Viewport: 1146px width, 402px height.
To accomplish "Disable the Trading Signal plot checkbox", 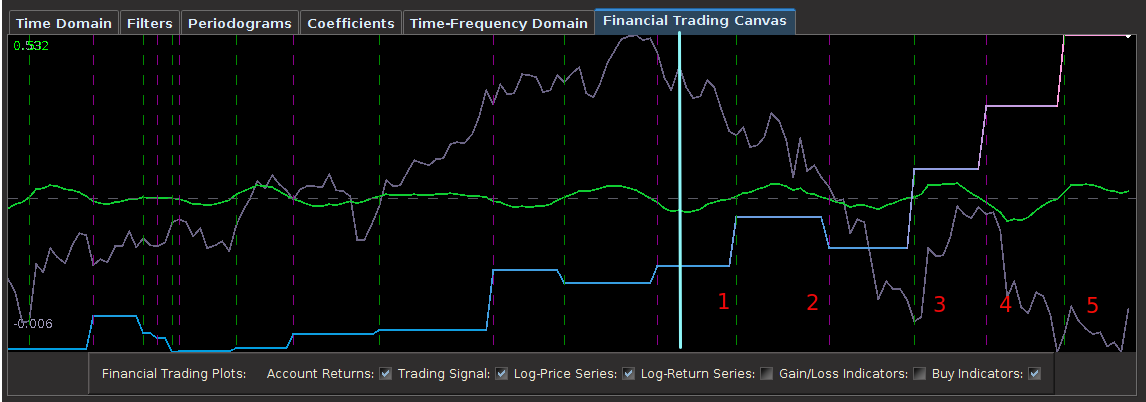I will coord(502,374).
